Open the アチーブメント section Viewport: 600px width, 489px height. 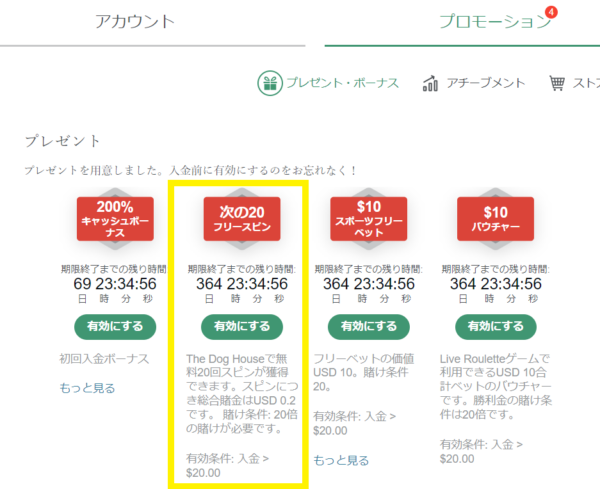pyautogui.click(x=486, y=83)
